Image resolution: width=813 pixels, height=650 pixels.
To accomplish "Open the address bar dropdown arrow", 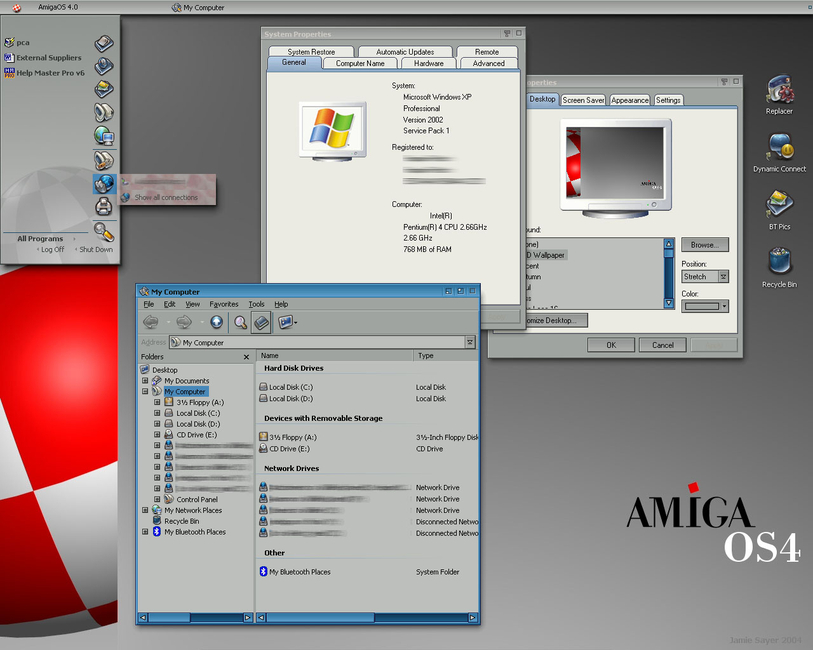I will pyautogui.click(x=470, y=342).
